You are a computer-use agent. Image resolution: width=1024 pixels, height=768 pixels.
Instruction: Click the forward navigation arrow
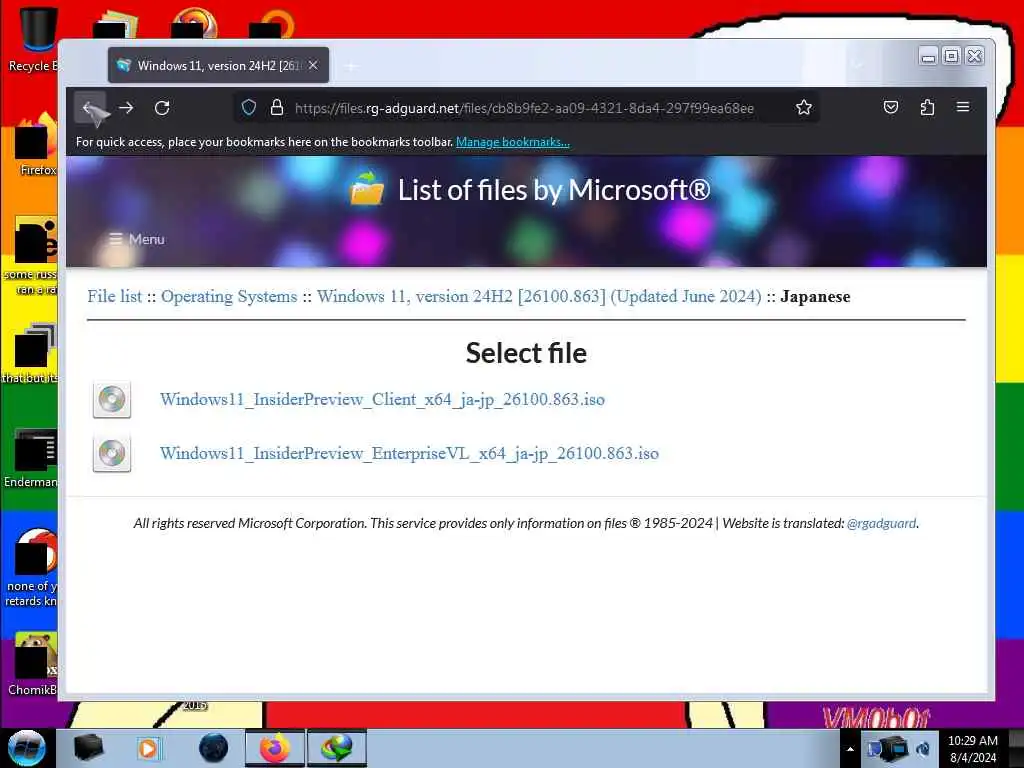(x=126, y=108)
